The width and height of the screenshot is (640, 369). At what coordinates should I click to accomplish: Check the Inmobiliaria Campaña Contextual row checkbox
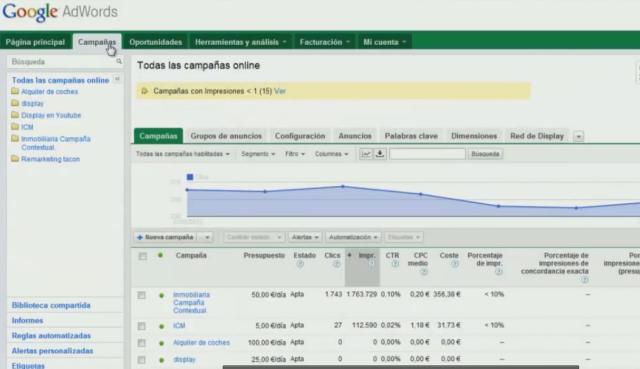[142, 295]
